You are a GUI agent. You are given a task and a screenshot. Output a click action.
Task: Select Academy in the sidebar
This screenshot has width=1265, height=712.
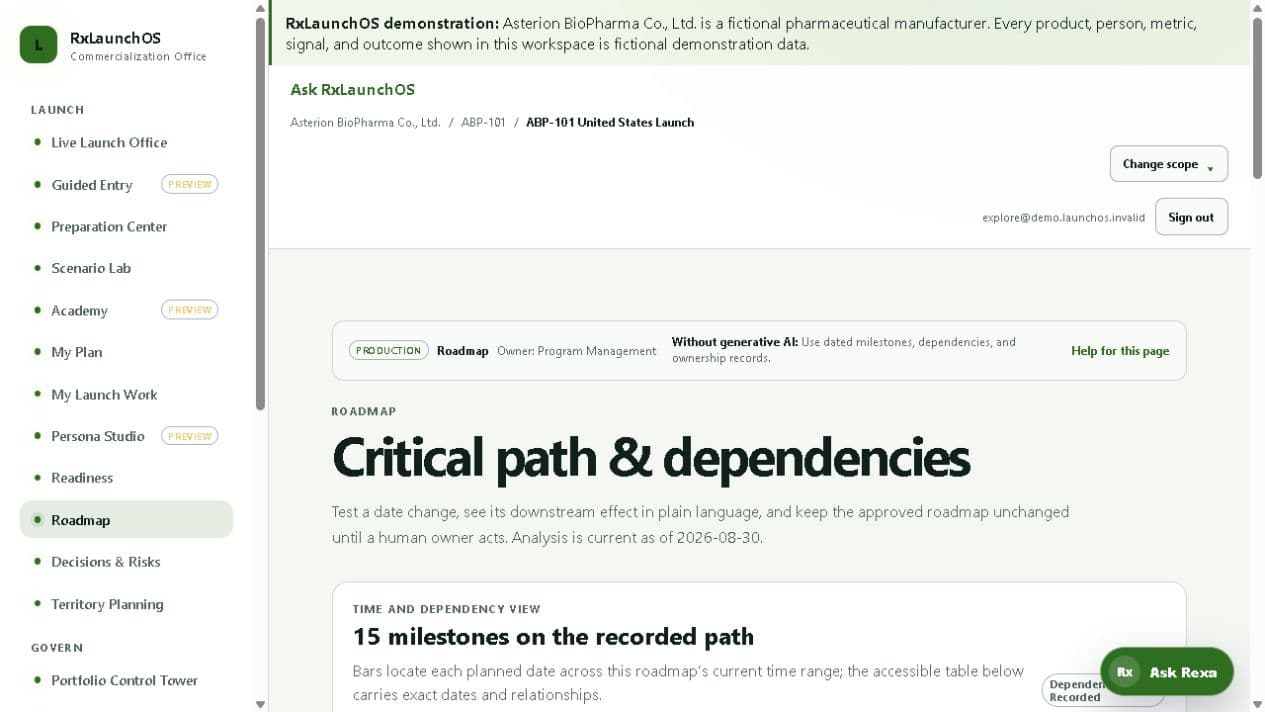tap(79, 311)
